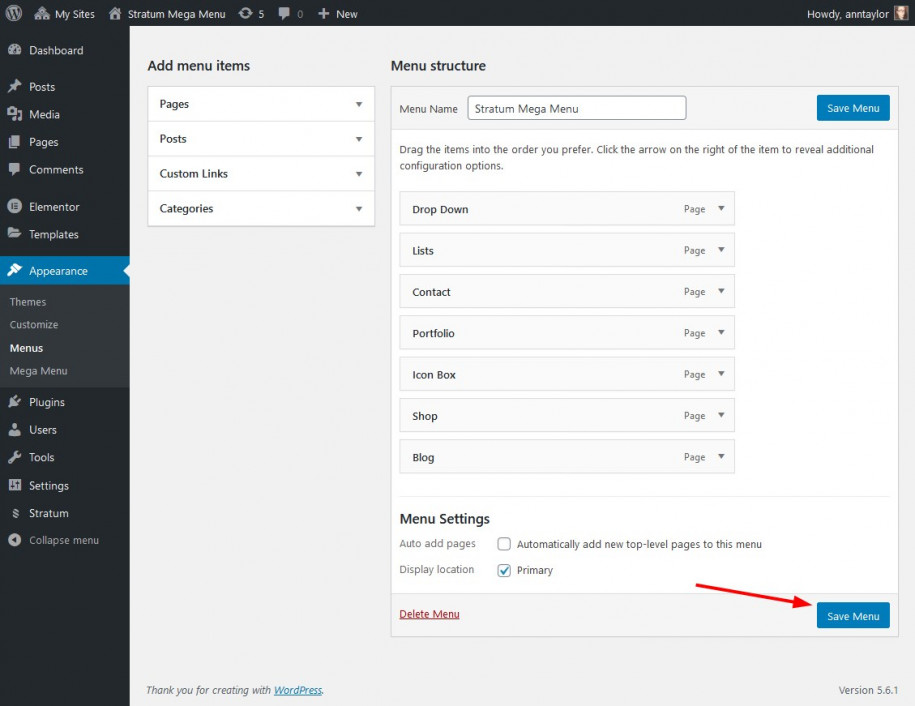Click the Delete Menu link
The image size is (915, 706).
(x=429, y=614)
